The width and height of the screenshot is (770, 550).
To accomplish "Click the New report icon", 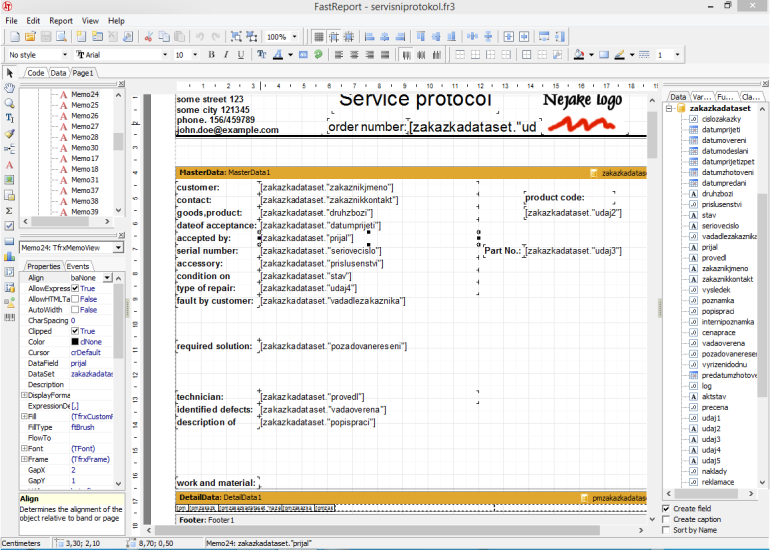I will click(15, 37).
